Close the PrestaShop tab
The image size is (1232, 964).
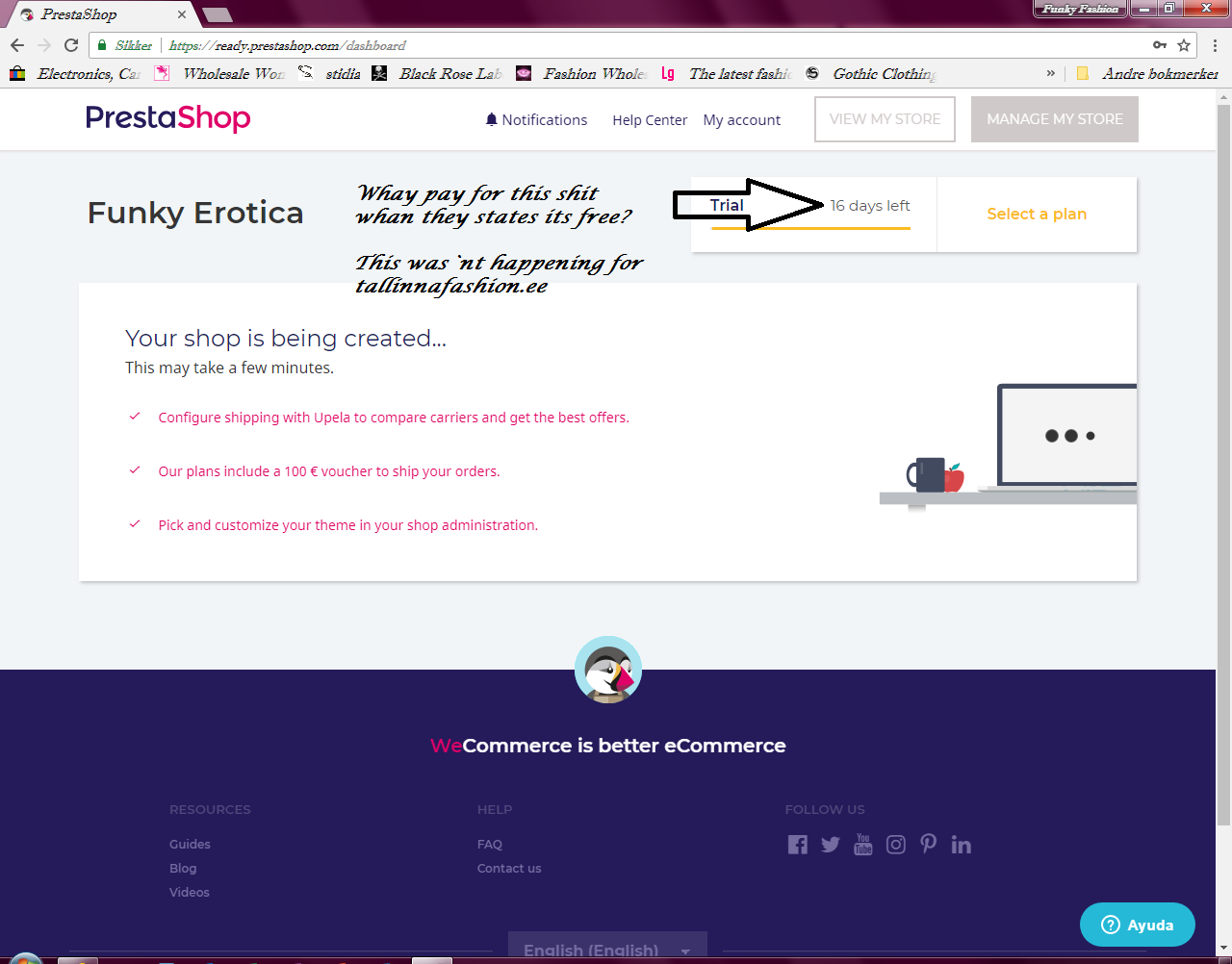click(x=182, y=14)
